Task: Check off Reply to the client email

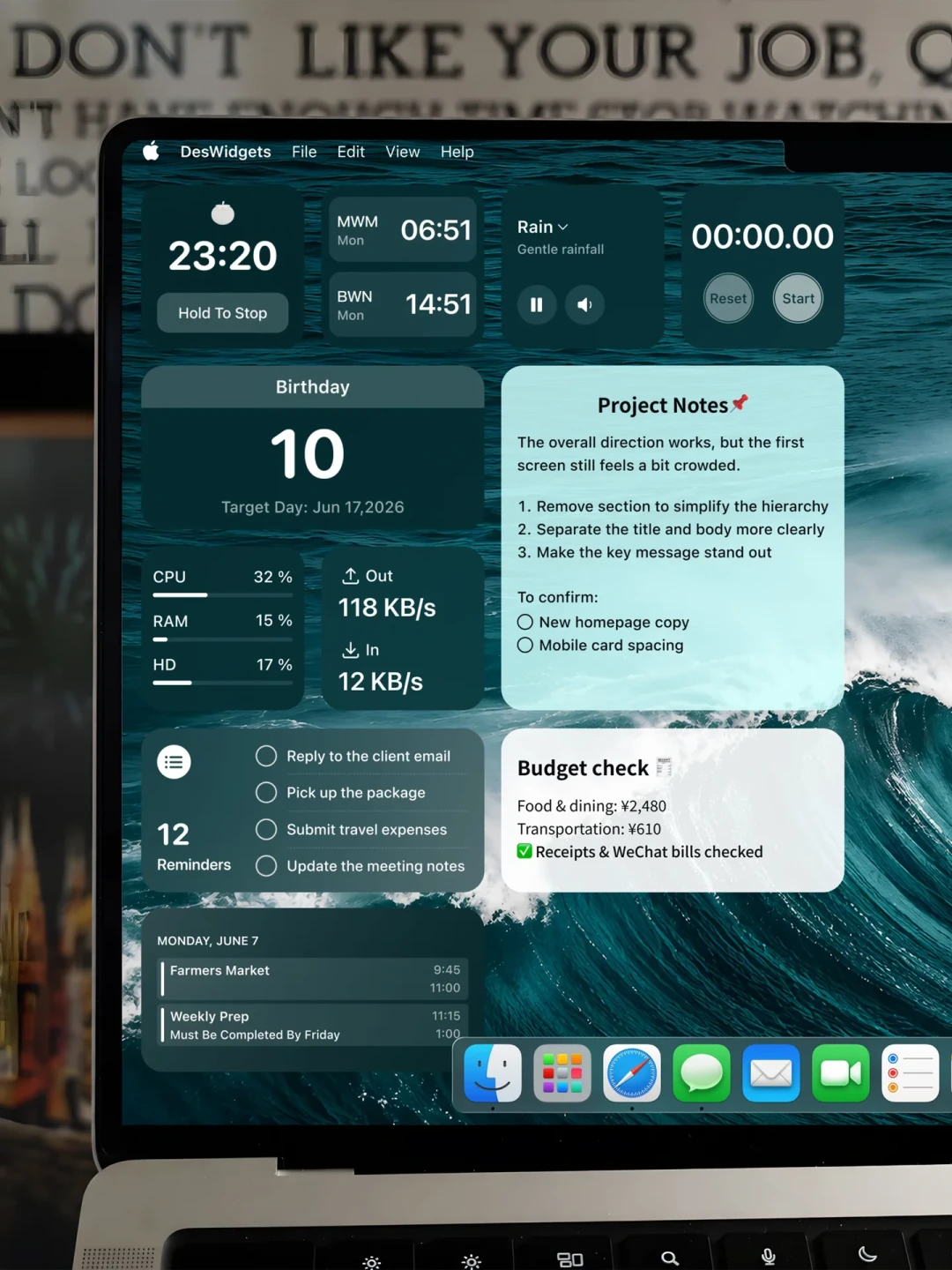Action: point(266,756)
